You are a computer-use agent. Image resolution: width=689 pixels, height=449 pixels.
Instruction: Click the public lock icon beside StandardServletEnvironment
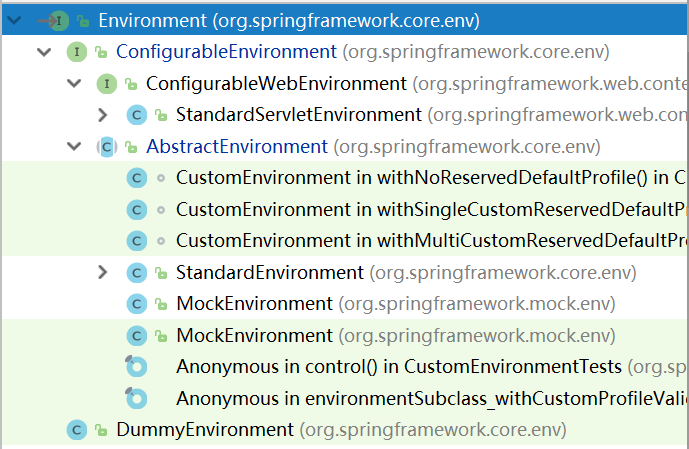point(161,115)
